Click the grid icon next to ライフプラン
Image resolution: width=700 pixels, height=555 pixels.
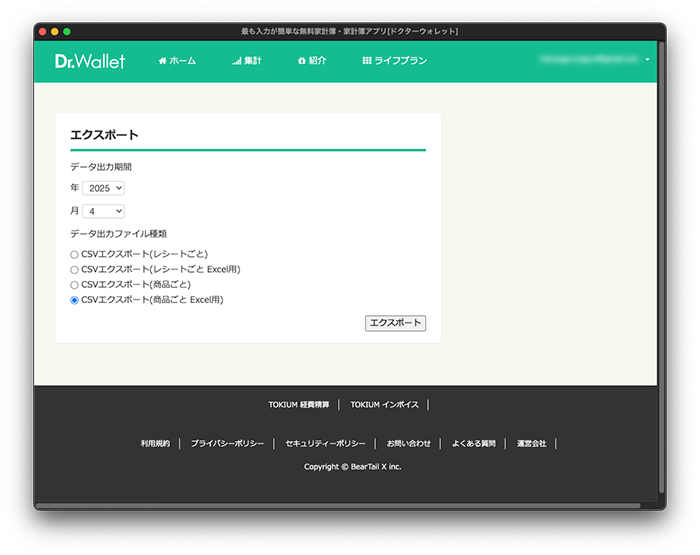pos(367,60)
